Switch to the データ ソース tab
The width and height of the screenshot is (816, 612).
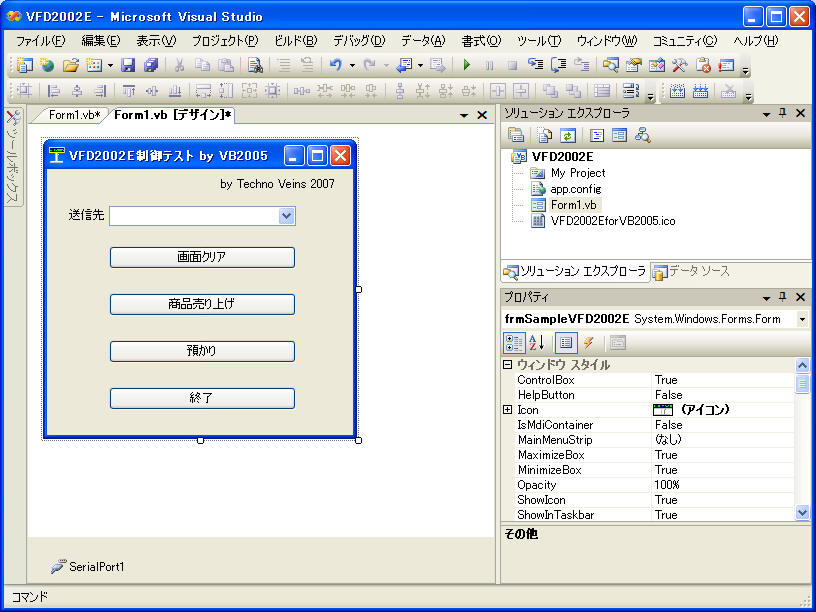tap(693, 271)
